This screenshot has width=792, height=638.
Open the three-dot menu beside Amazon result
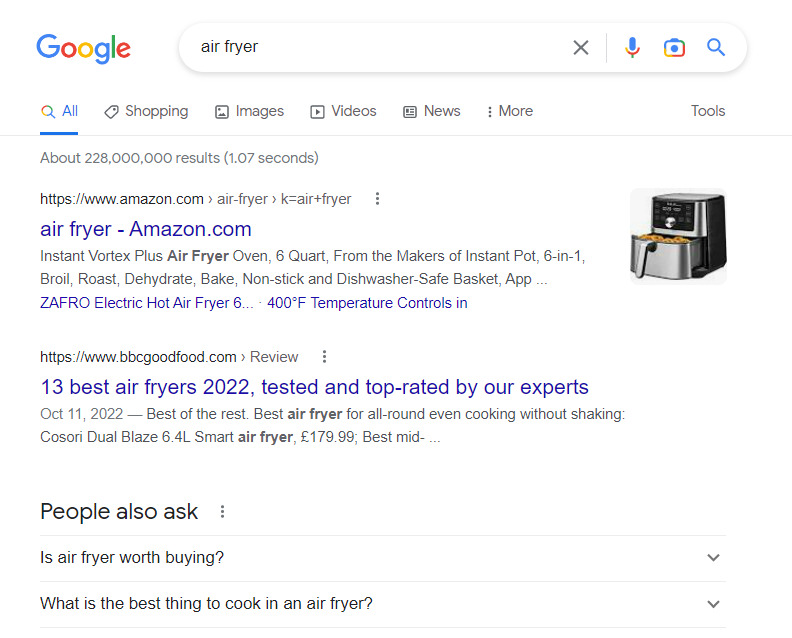[377, 199]
